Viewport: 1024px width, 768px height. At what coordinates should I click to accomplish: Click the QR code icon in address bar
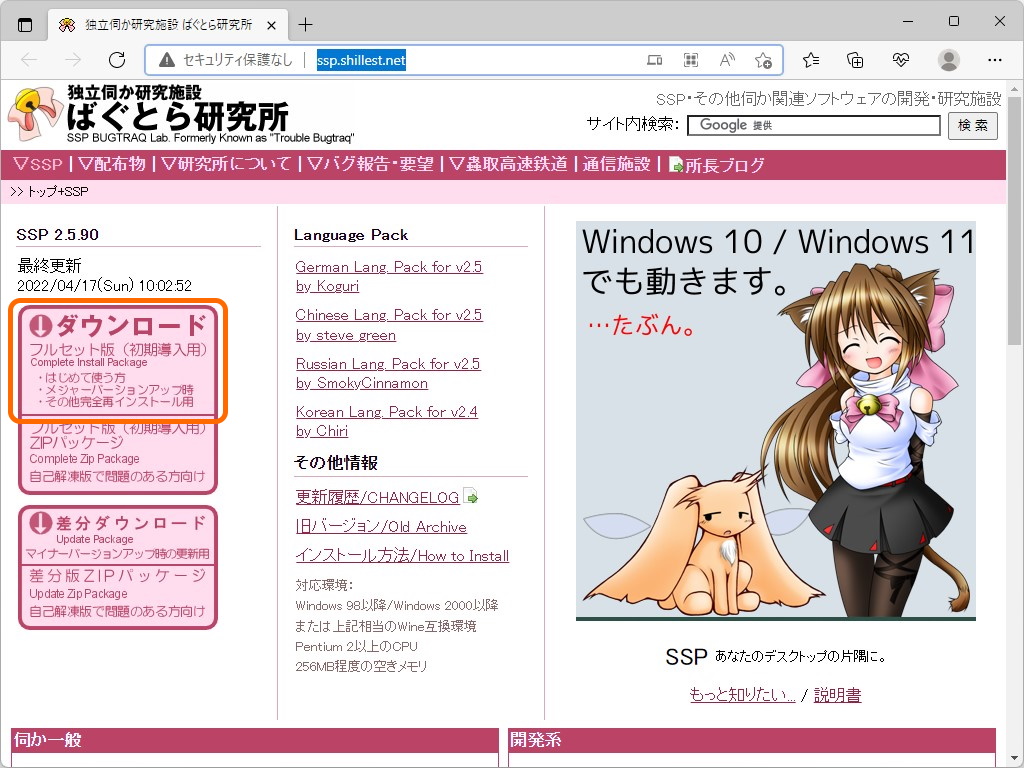point(690,61)
